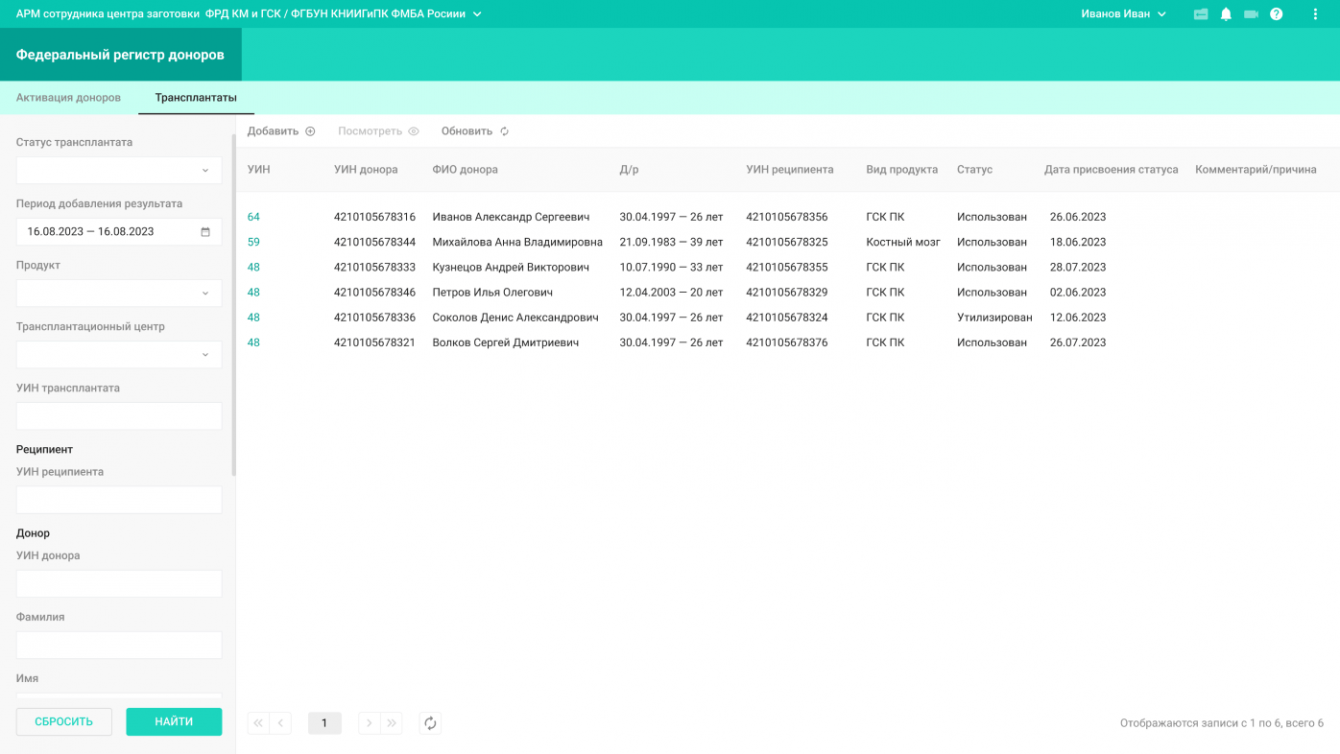Open the three-dot more options menu
This screenshot has width=1340, height=754.
click(x=1315, y=14)
